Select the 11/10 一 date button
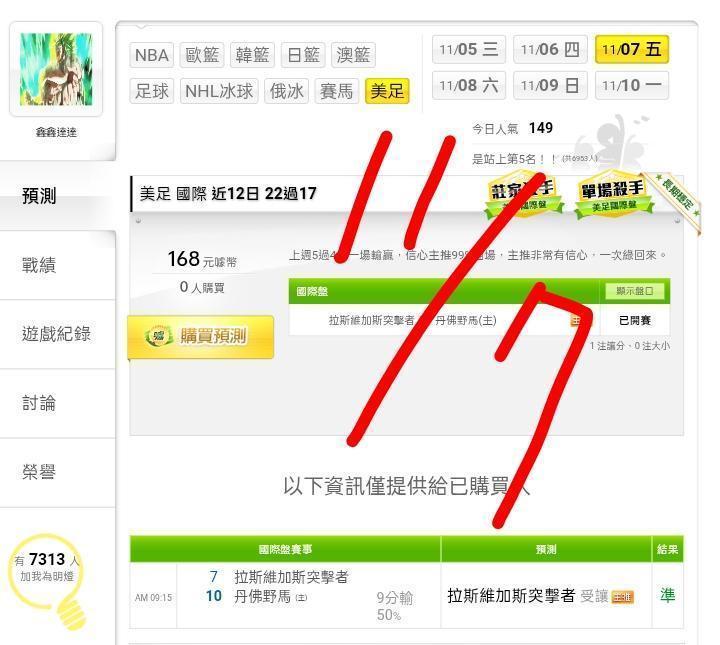Image resolution: width=720 pixels, height=645 pixels. 631,85
